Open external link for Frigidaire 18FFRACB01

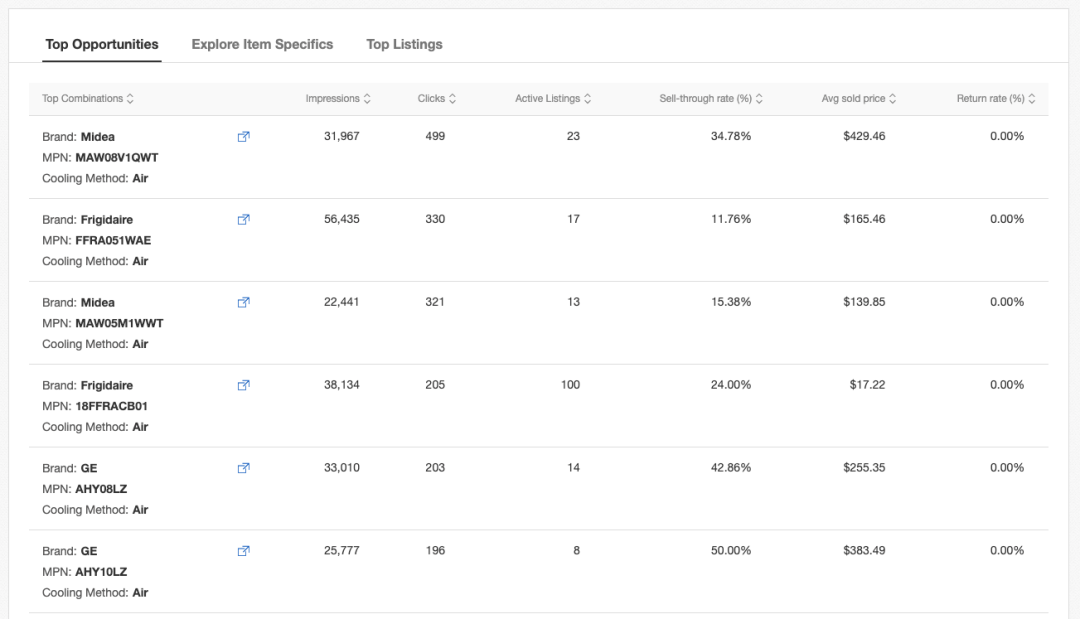pyautogui.click(x=243, y=385)
